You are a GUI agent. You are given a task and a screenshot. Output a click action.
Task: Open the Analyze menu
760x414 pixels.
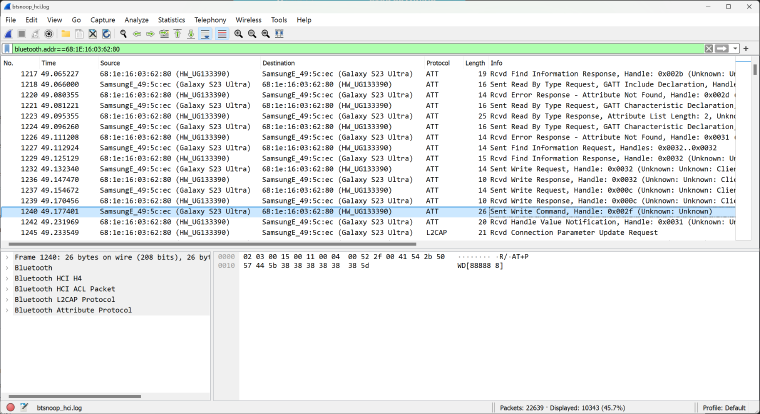pyautogui.click(x=137, y=20)
